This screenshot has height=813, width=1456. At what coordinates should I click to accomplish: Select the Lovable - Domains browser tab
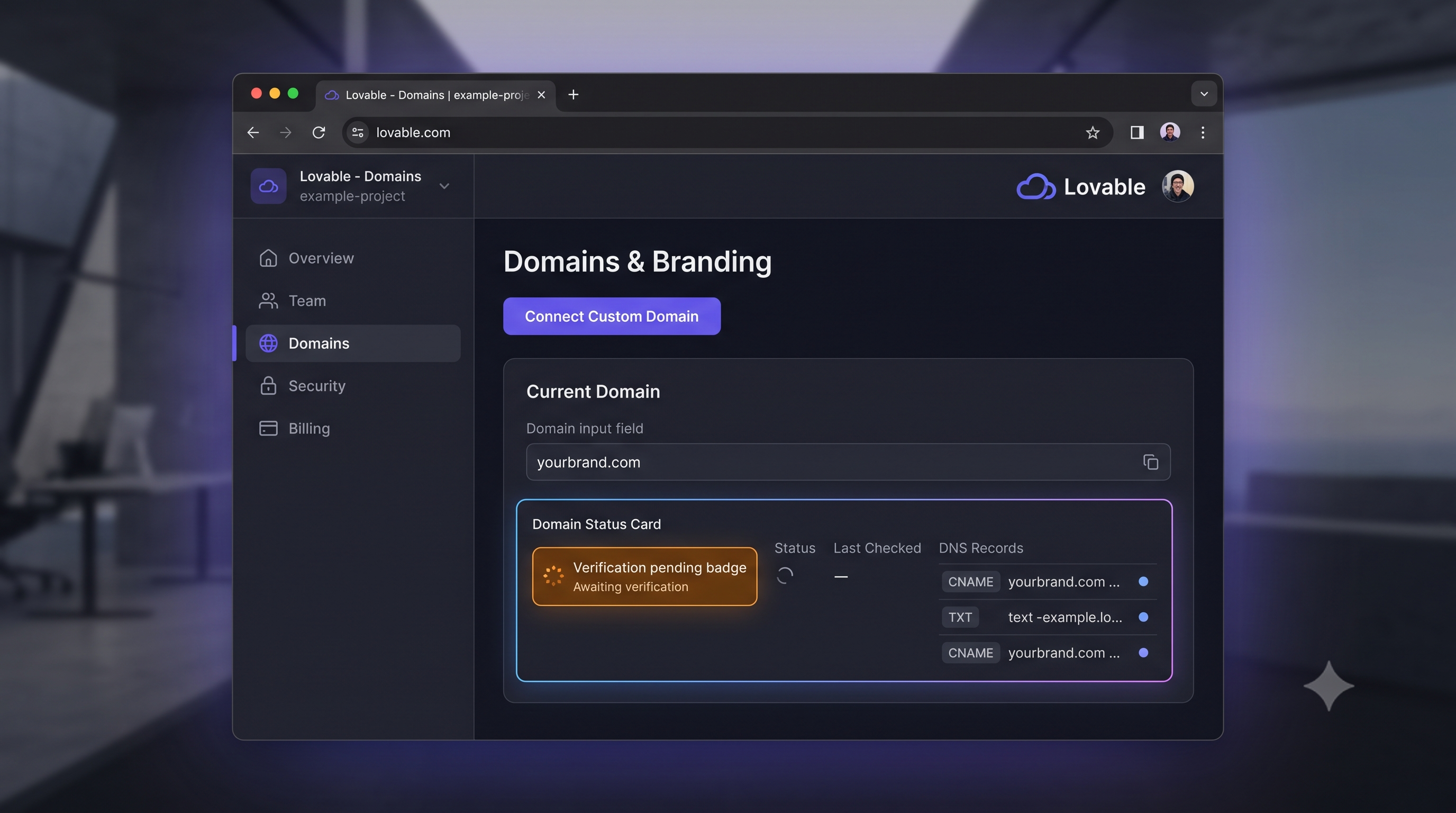coord(435,95)
